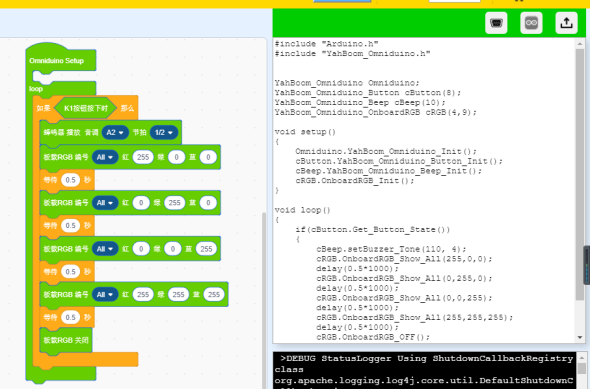The height and width of the screenshot is (389, 591).
Task: Open All dropdown in red 255 RGB block
Action: coord(105,157)
